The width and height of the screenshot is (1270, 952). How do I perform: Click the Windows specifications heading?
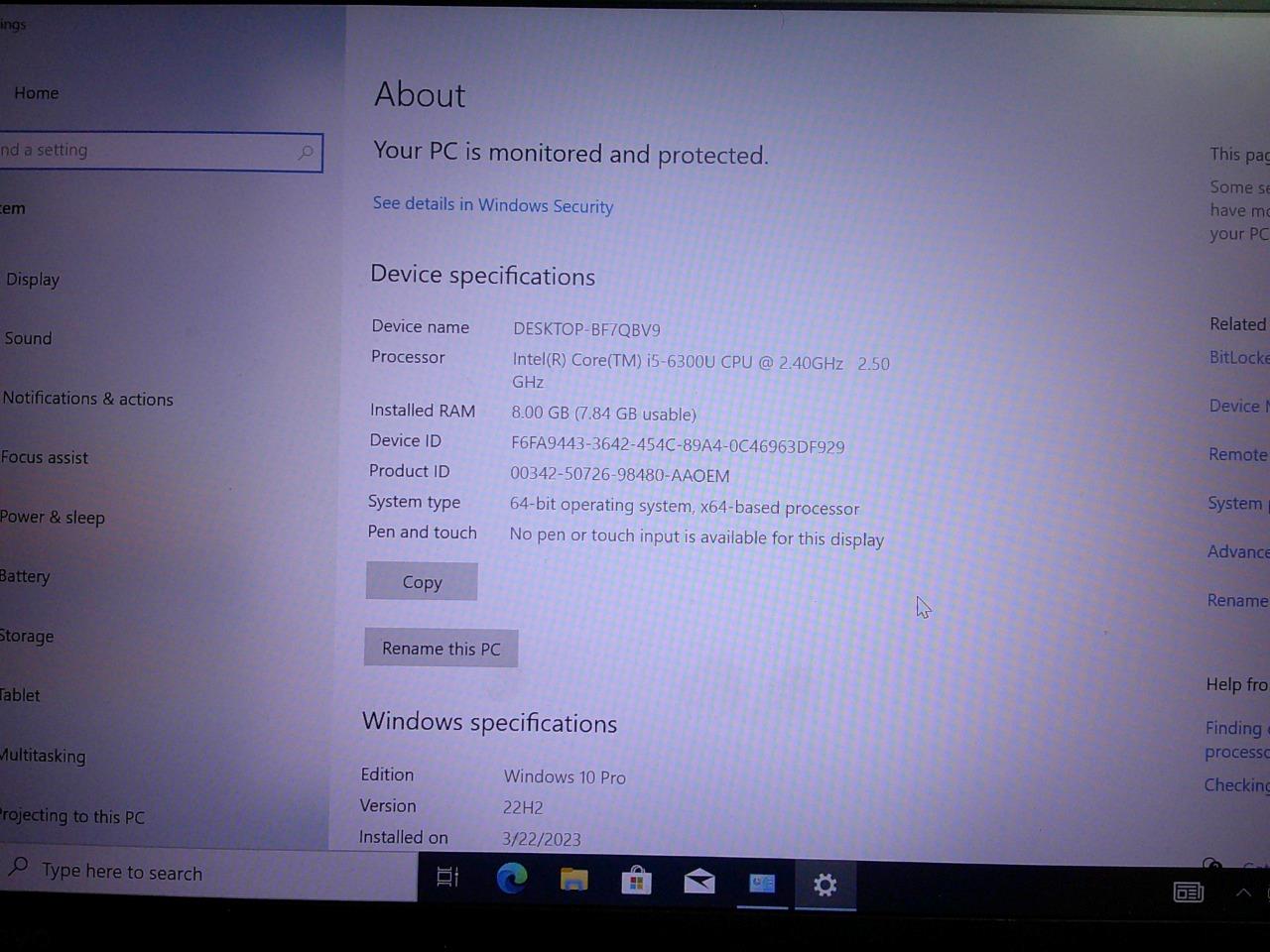(x=489, y=723)
